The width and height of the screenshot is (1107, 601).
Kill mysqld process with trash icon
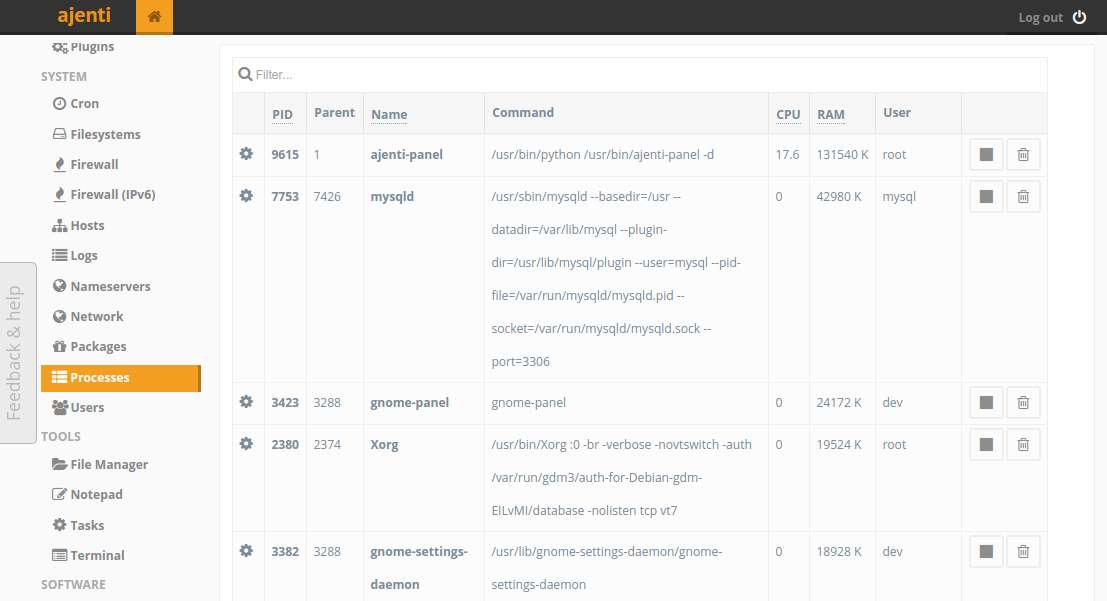[x=1023, y=196]
